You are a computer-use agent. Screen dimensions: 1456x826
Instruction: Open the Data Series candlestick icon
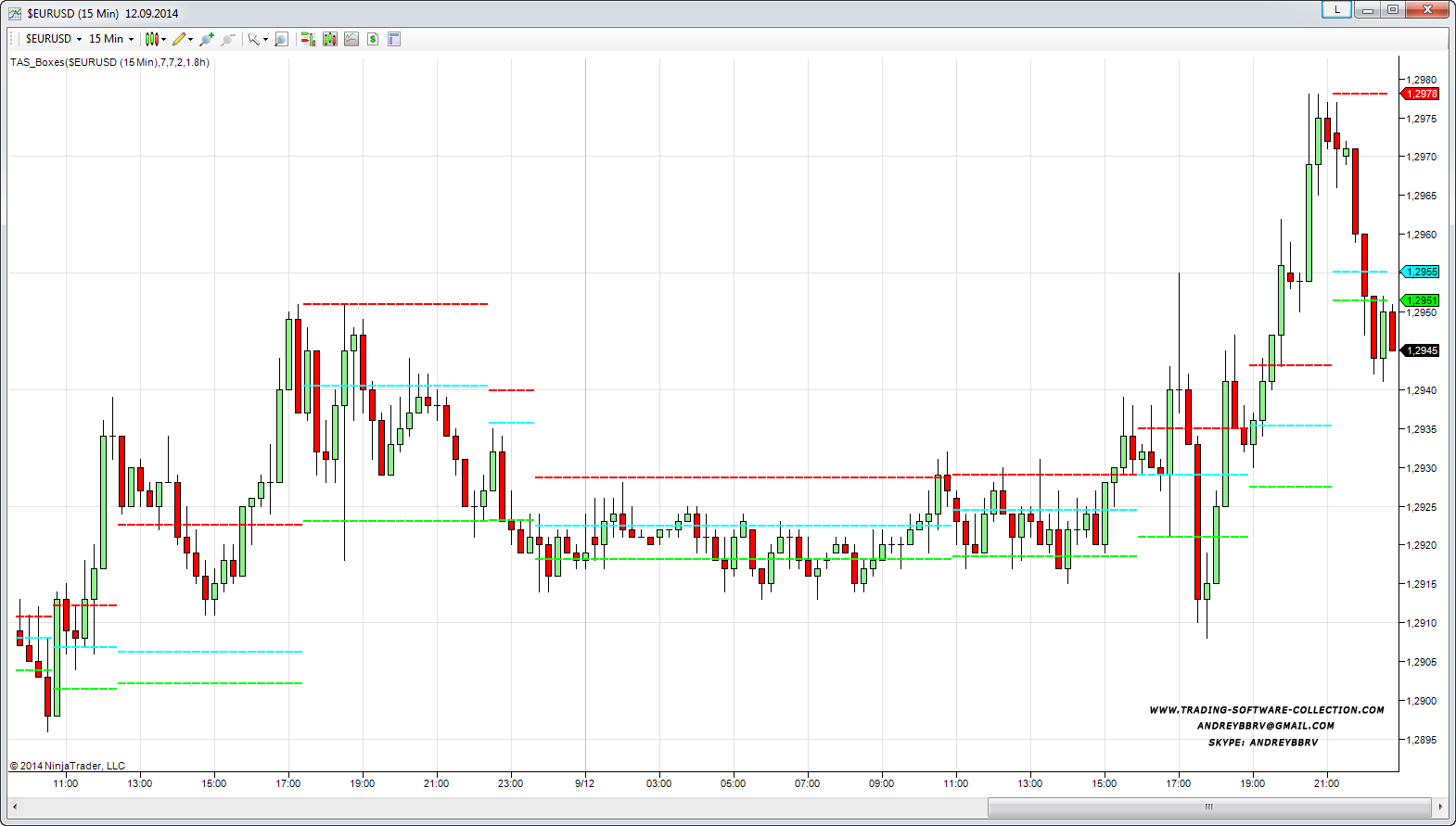pyautogui.click(x=330, y=39)
